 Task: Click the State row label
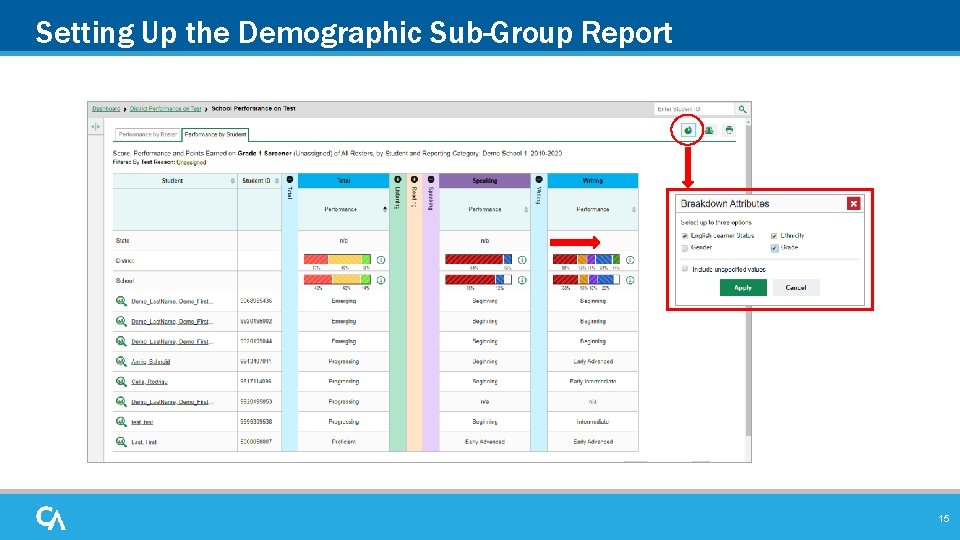pos(122,241)
